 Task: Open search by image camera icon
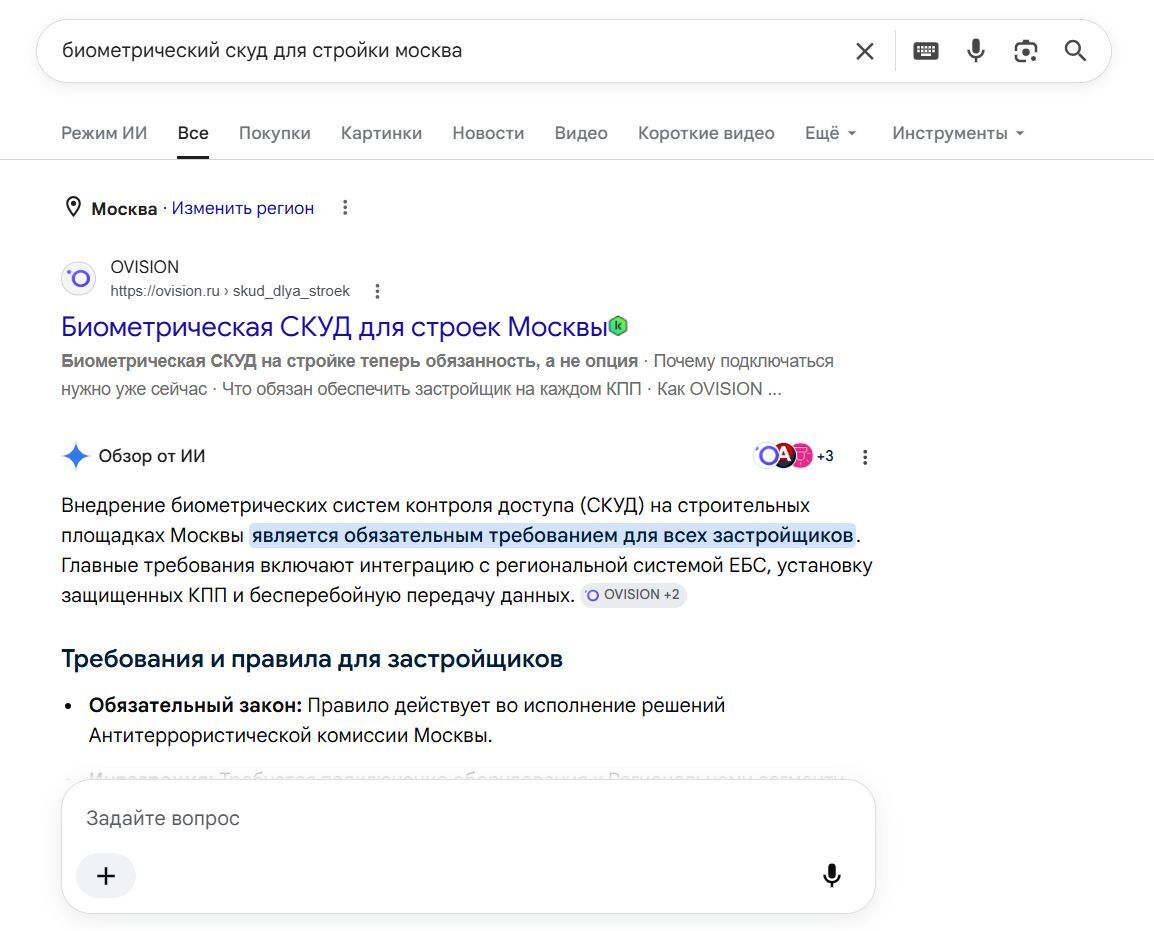(1025, 51)
